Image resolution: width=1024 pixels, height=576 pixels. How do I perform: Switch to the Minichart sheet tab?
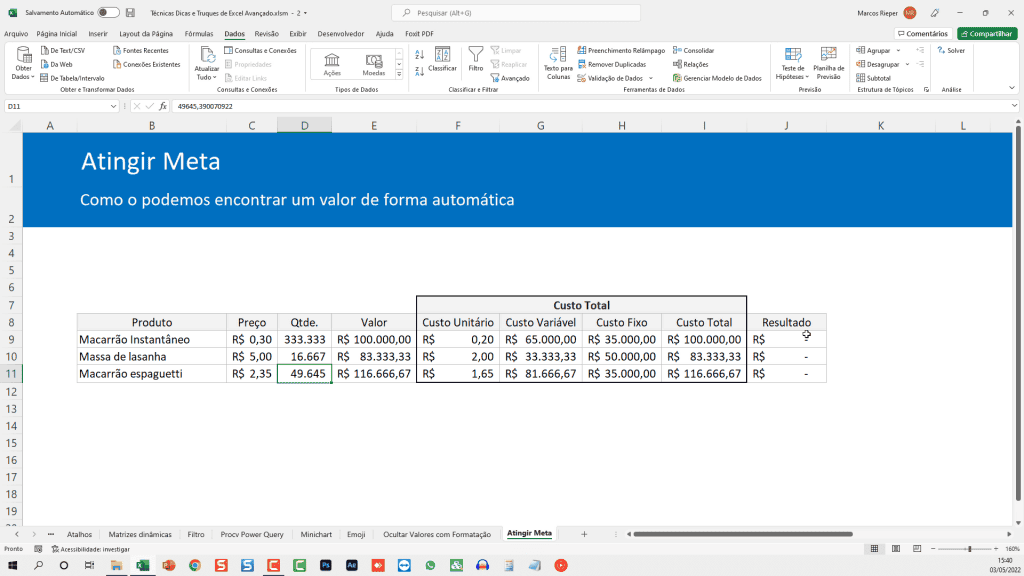(x=316, y=534)
